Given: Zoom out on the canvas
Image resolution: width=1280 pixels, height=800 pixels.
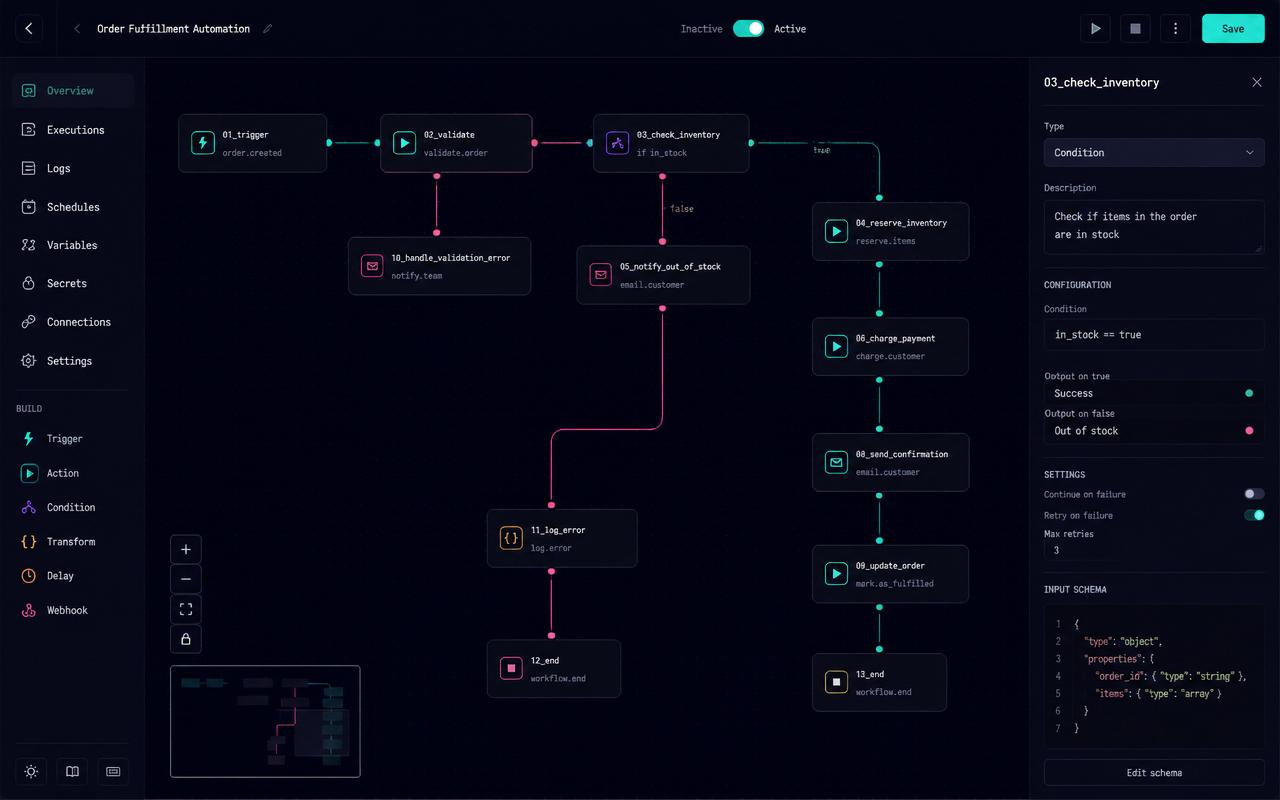Looking at the screenshot, I should [x=186, y=579].
